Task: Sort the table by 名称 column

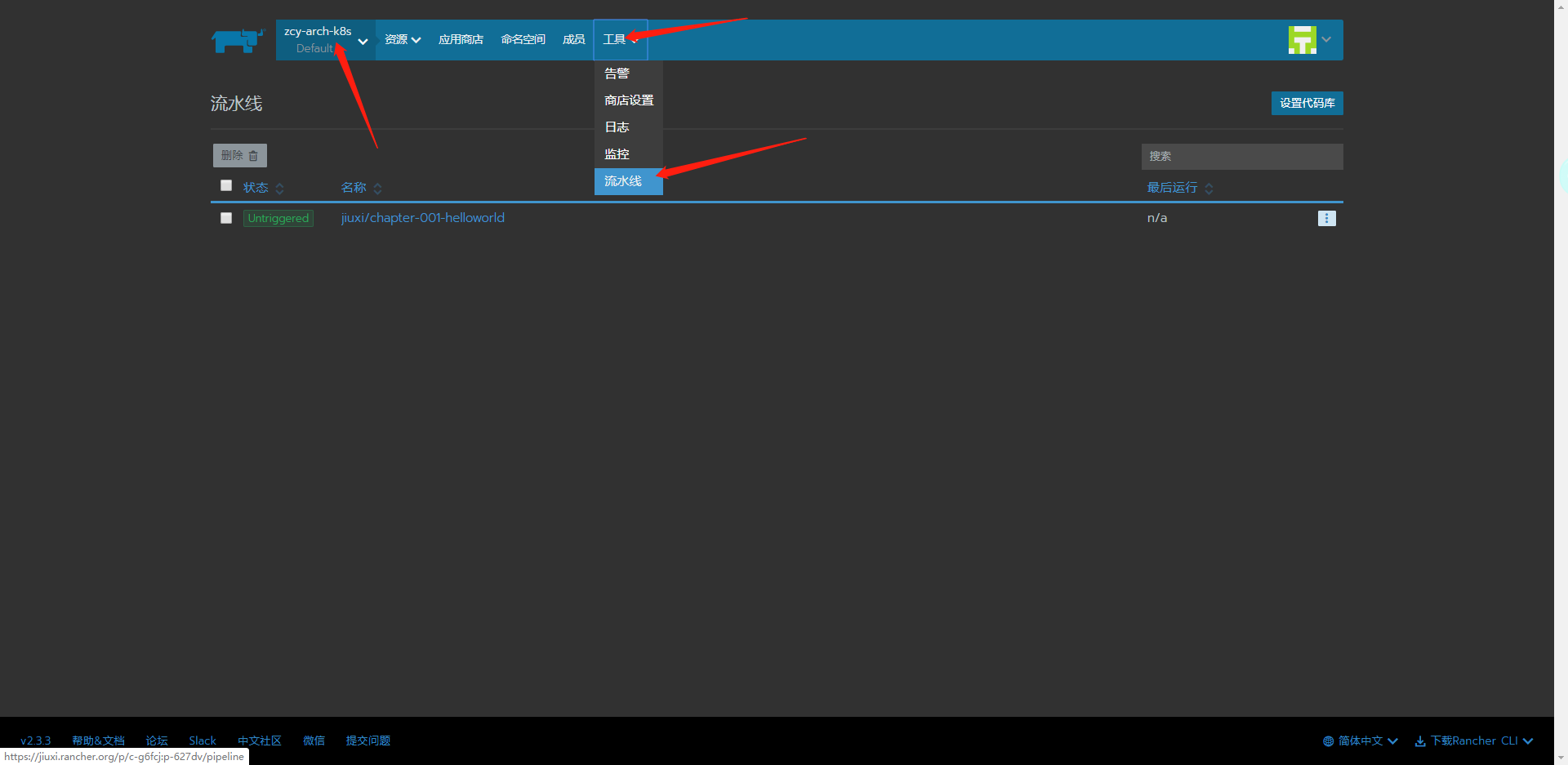Action: (361, 188)
